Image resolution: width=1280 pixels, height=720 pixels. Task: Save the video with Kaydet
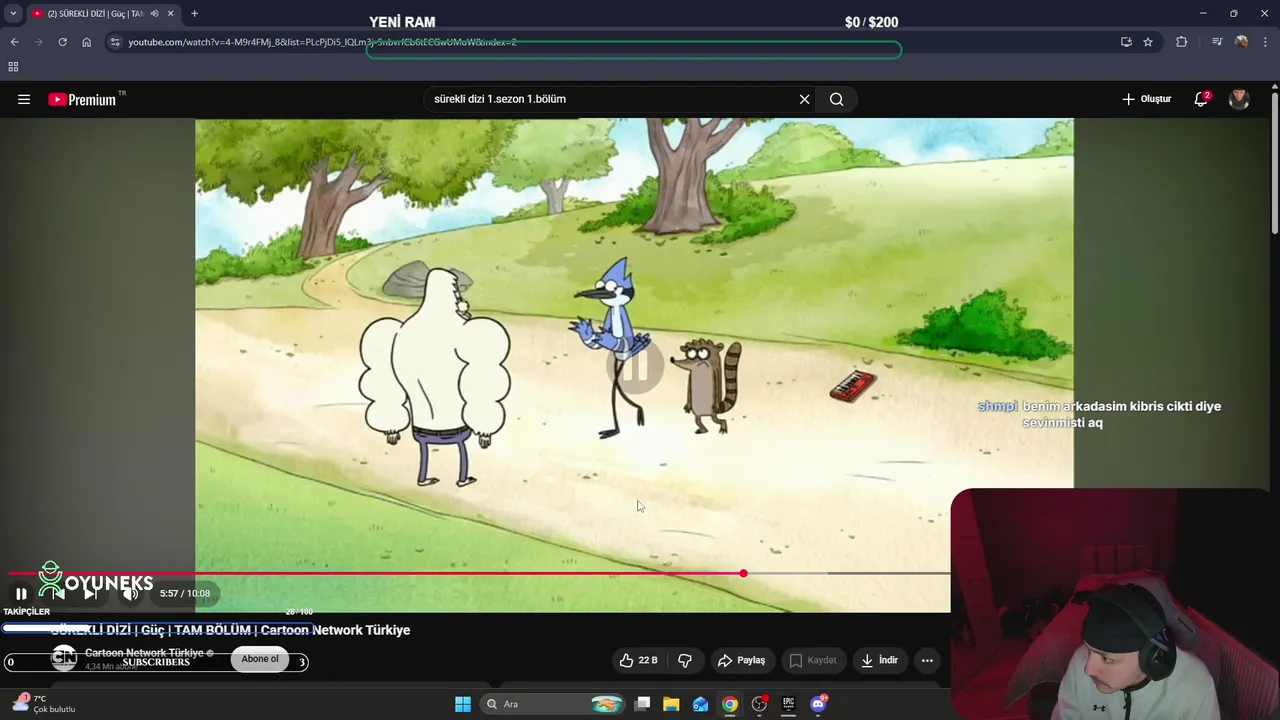click(812, 660)
